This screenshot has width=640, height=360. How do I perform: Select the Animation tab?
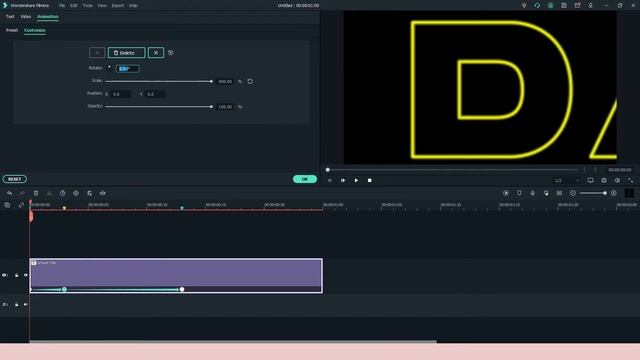pyautogui.click(x=48, y=17)
